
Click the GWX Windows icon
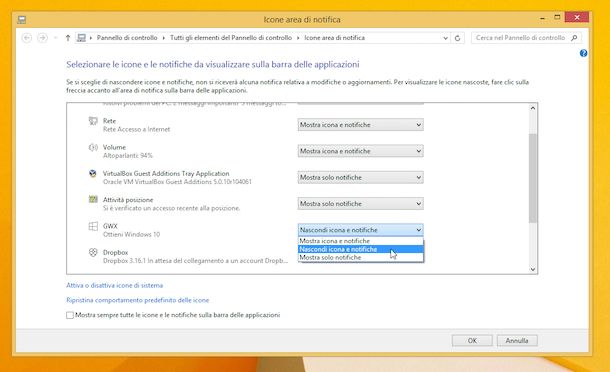[93, 226]
